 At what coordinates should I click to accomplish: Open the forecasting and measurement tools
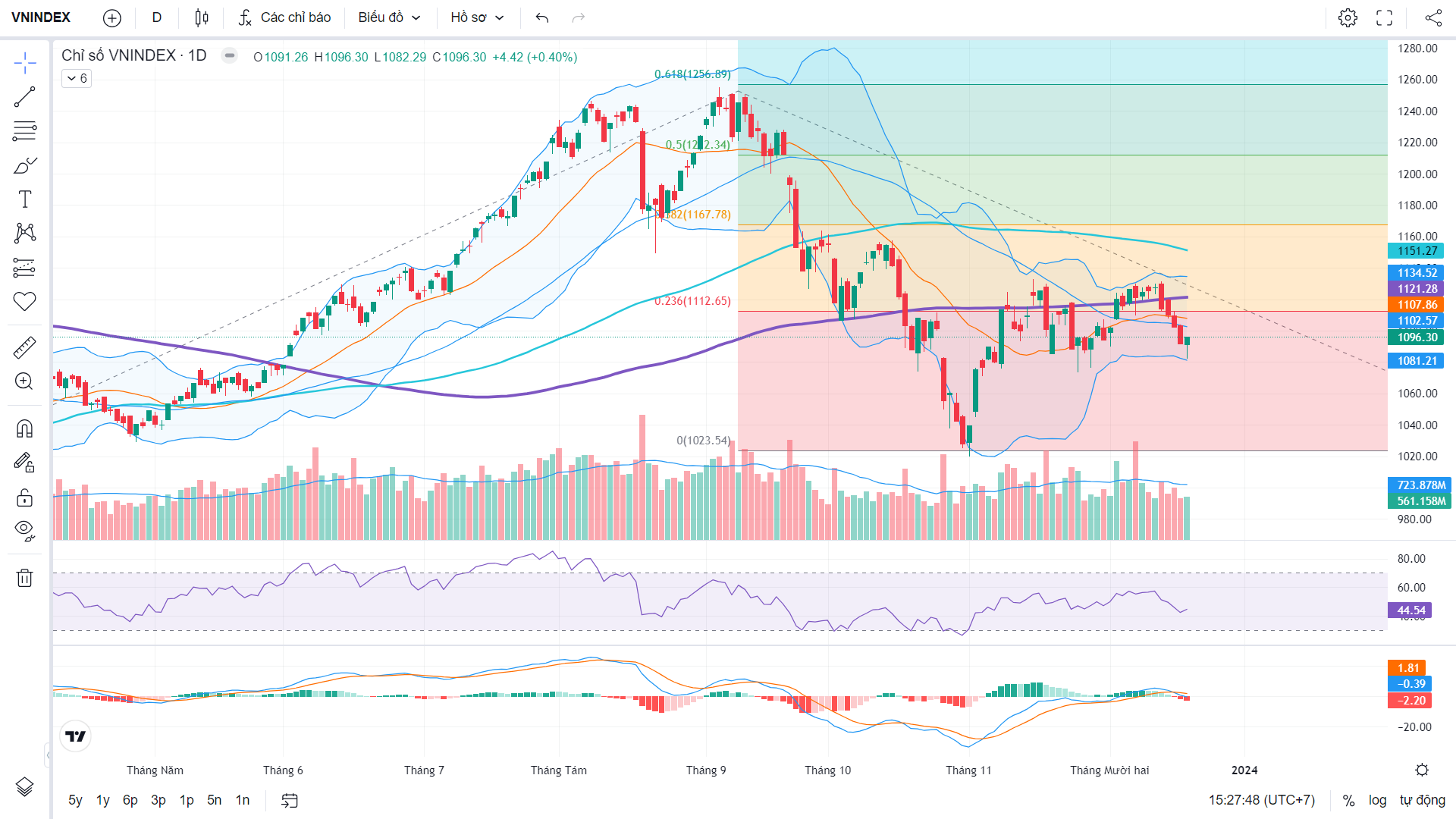point(24,267)
